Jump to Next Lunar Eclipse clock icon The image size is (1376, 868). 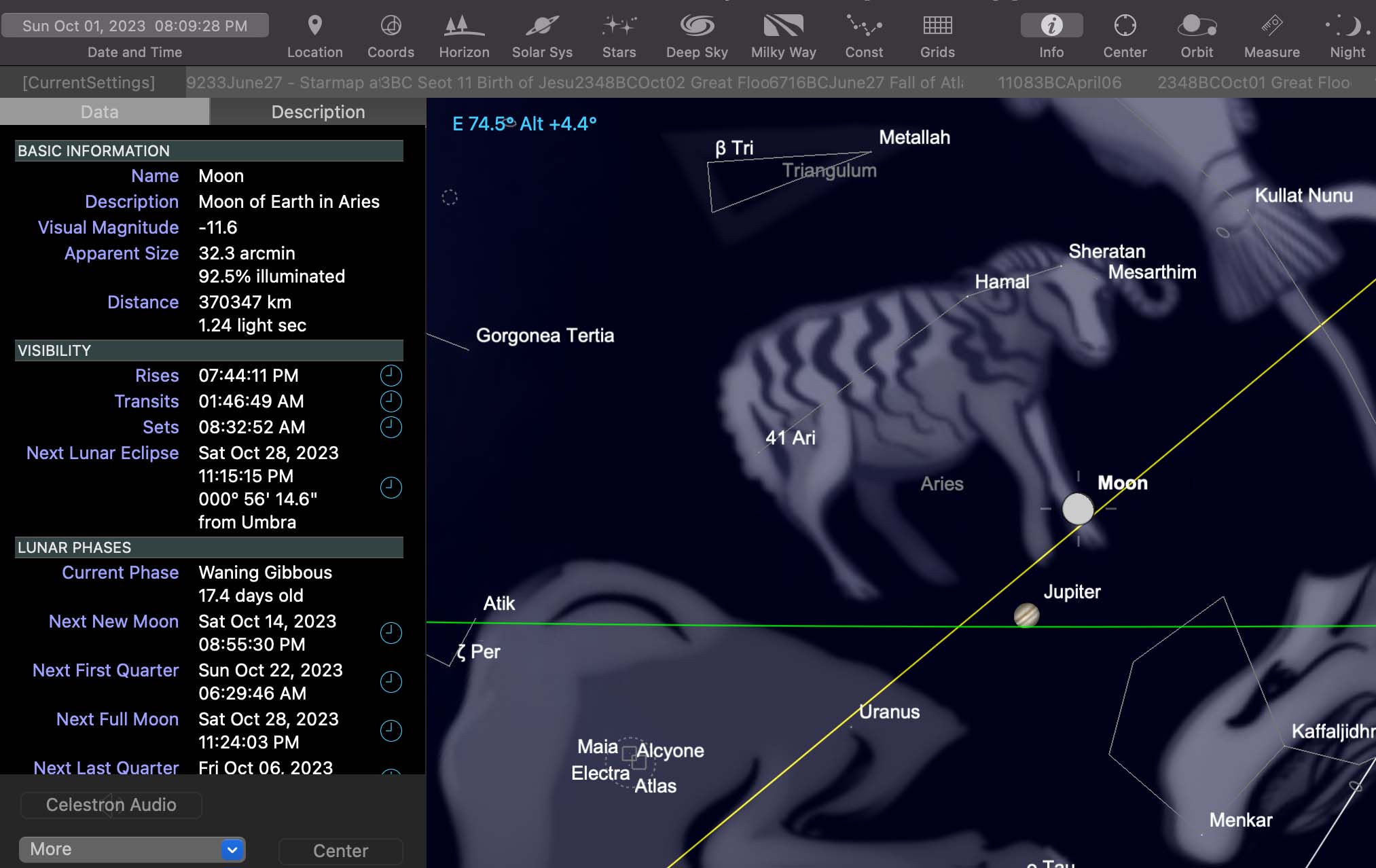[x=391, y=488]
